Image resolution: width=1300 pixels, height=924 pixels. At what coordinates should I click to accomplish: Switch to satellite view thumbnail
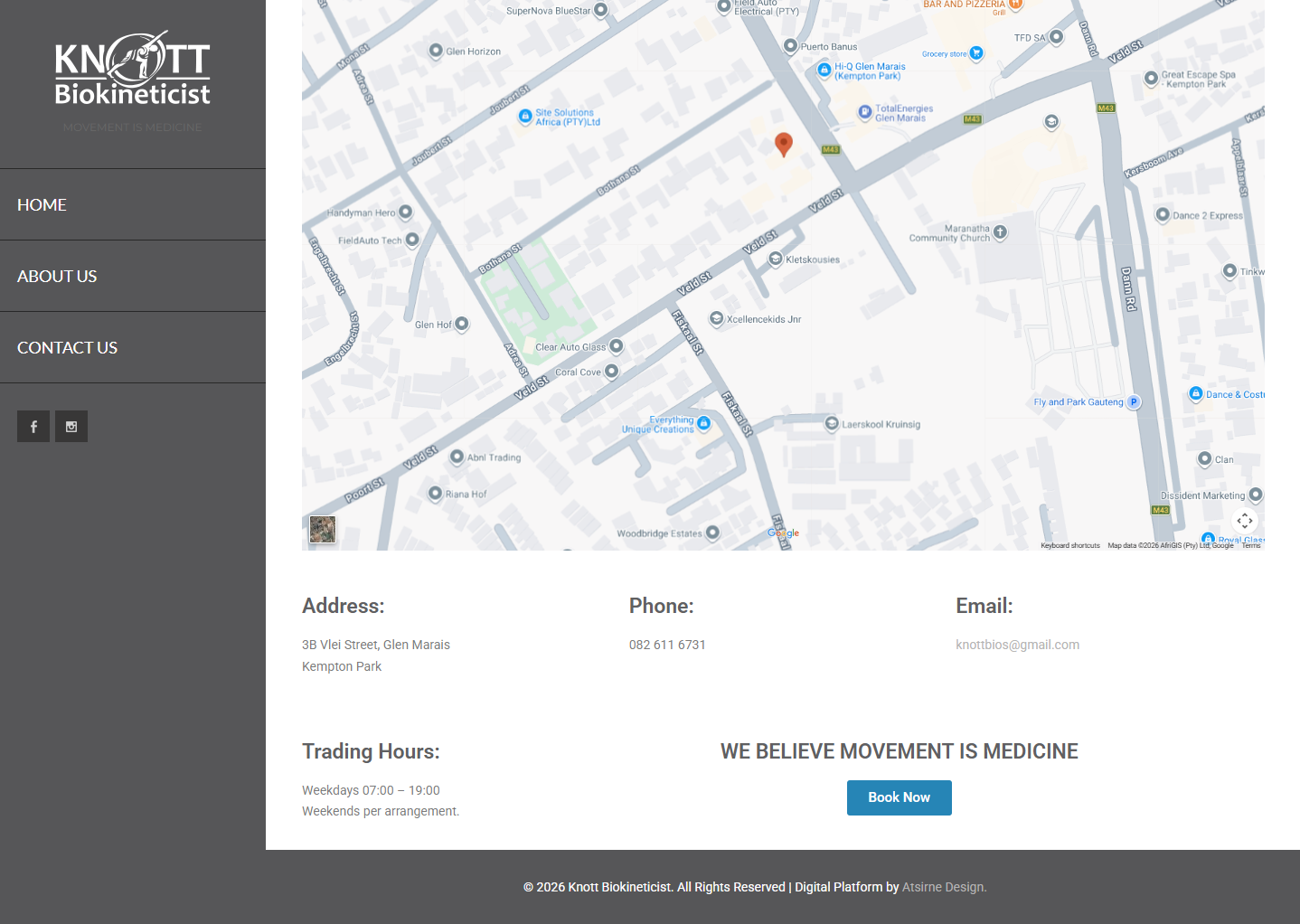pos(323,529)
